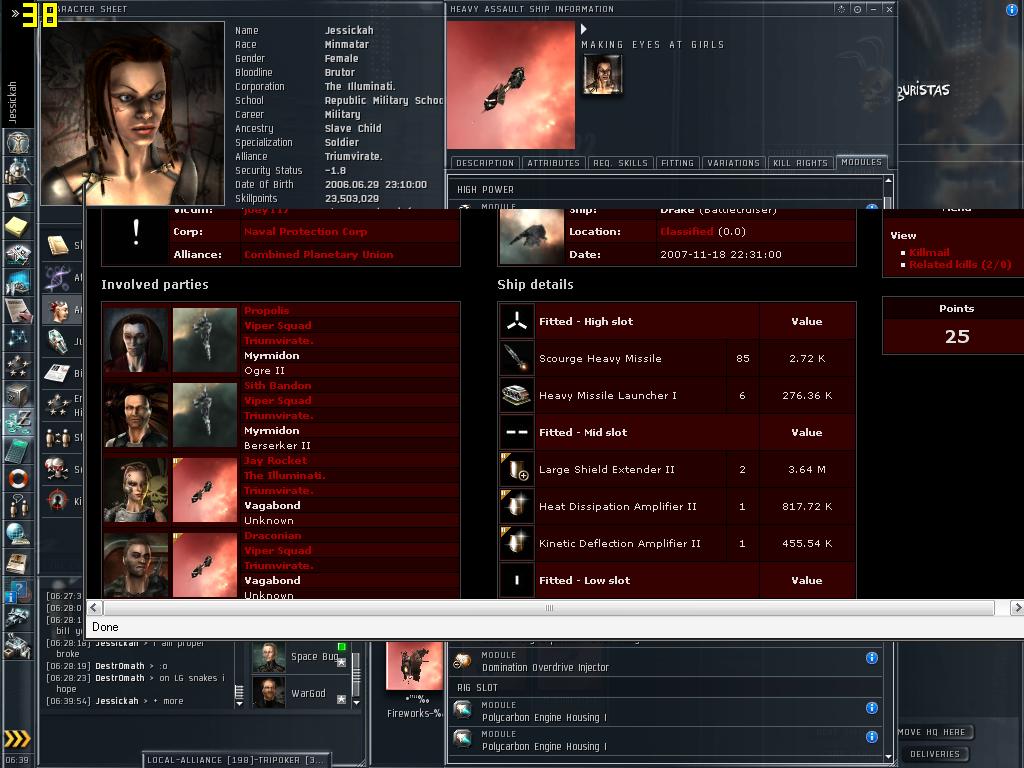
Task: Show info for first Polycarbon Engine Housing I
Action: [872, 708]
